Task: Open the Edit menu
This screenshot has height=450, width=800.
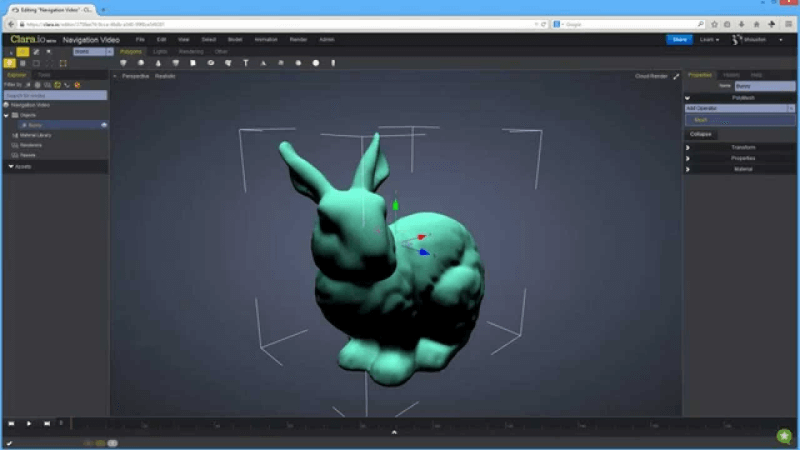Action: pyautogui.click(x=161, y=39)
